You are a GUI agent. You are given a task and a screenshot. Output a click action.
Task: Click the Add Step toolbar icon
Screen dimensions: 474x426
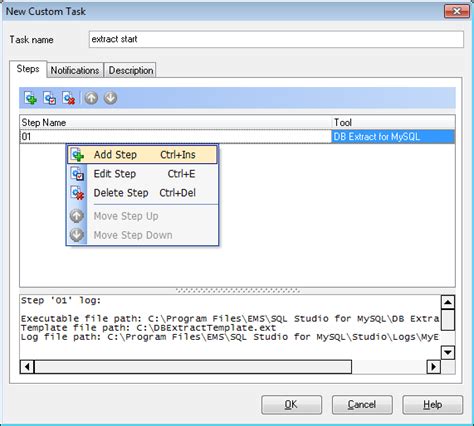[x=31, y=98]
